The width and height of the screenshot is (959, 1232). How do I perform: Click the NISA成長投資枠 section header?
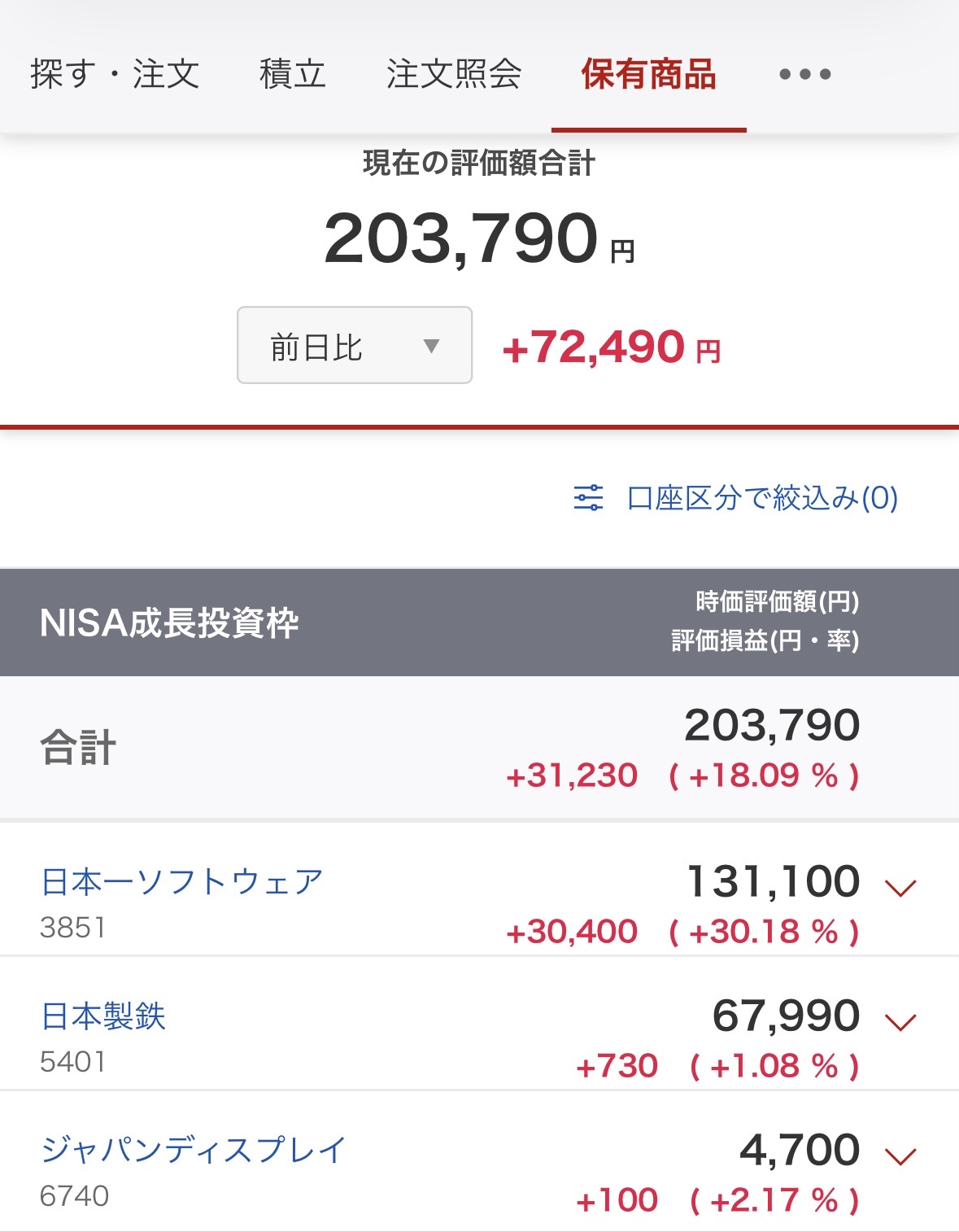[479, 623]
